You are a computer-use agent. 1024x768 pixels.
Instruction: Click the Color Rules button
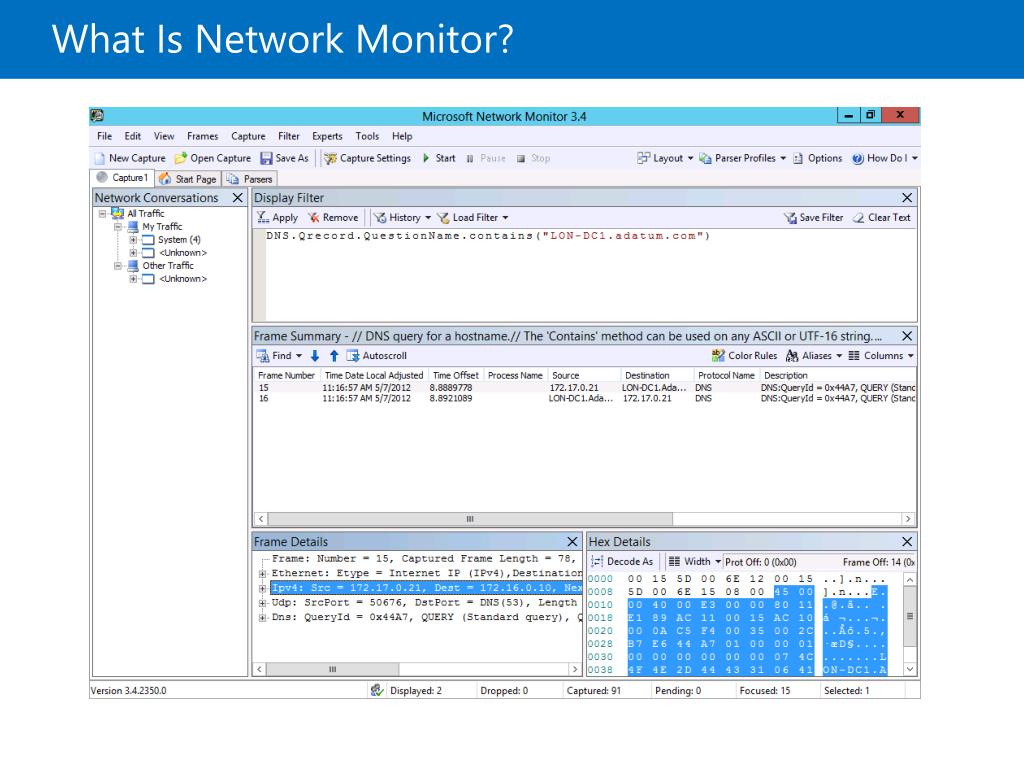tap(744, 355)
